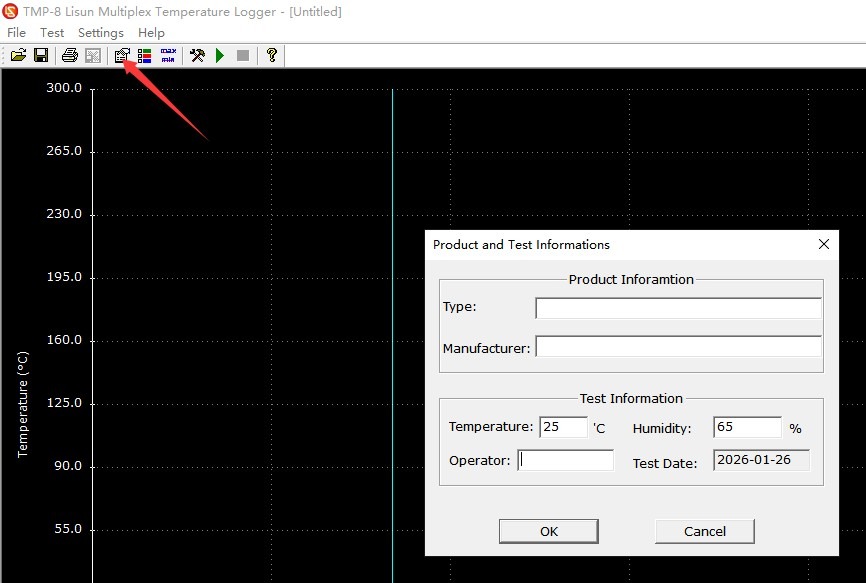Open the Help menu

tap(151, 33)
